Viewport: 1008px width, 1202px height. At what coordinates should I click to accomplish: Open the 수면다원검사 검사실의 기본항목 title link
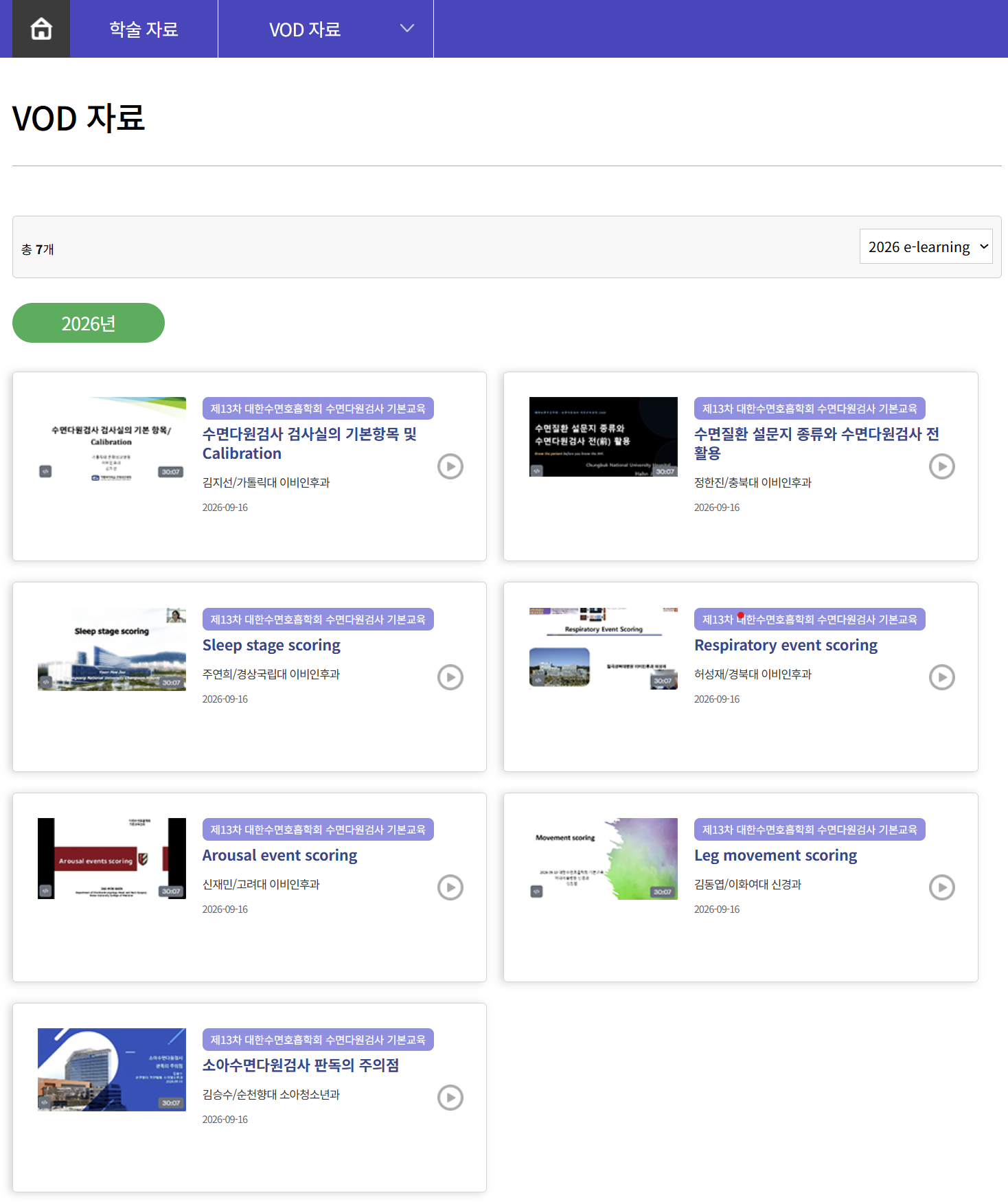tap(310, 444)
